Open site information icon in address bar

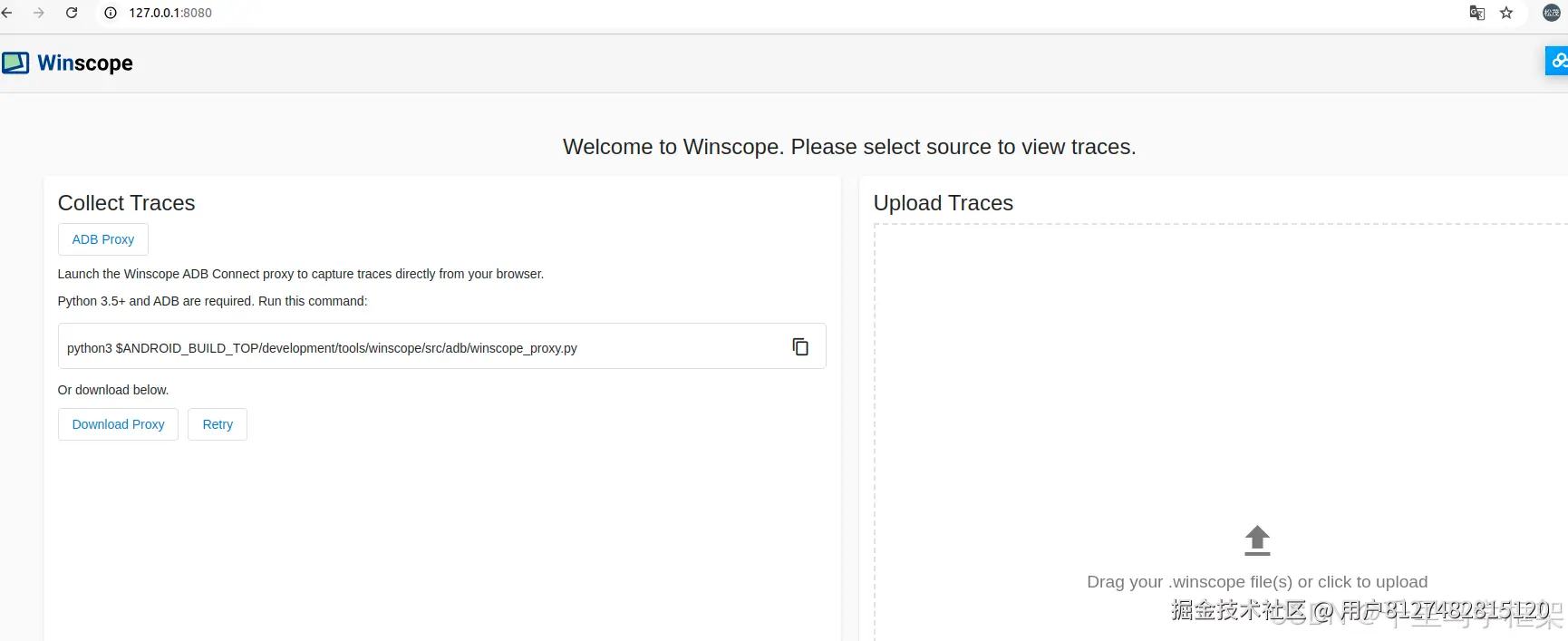click(111, 13)
